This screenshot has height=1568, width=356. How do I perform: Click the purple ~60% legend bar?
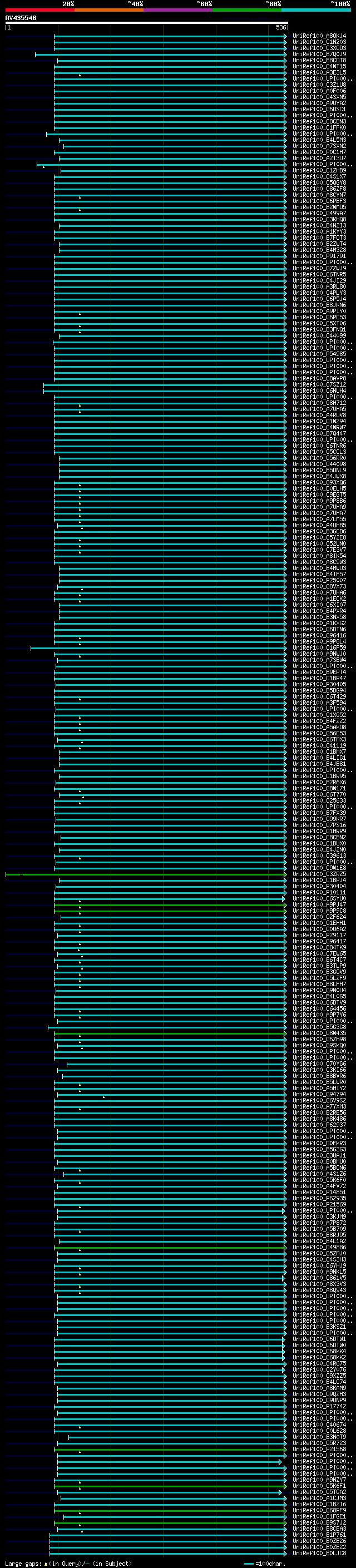[x=179, y=10]
